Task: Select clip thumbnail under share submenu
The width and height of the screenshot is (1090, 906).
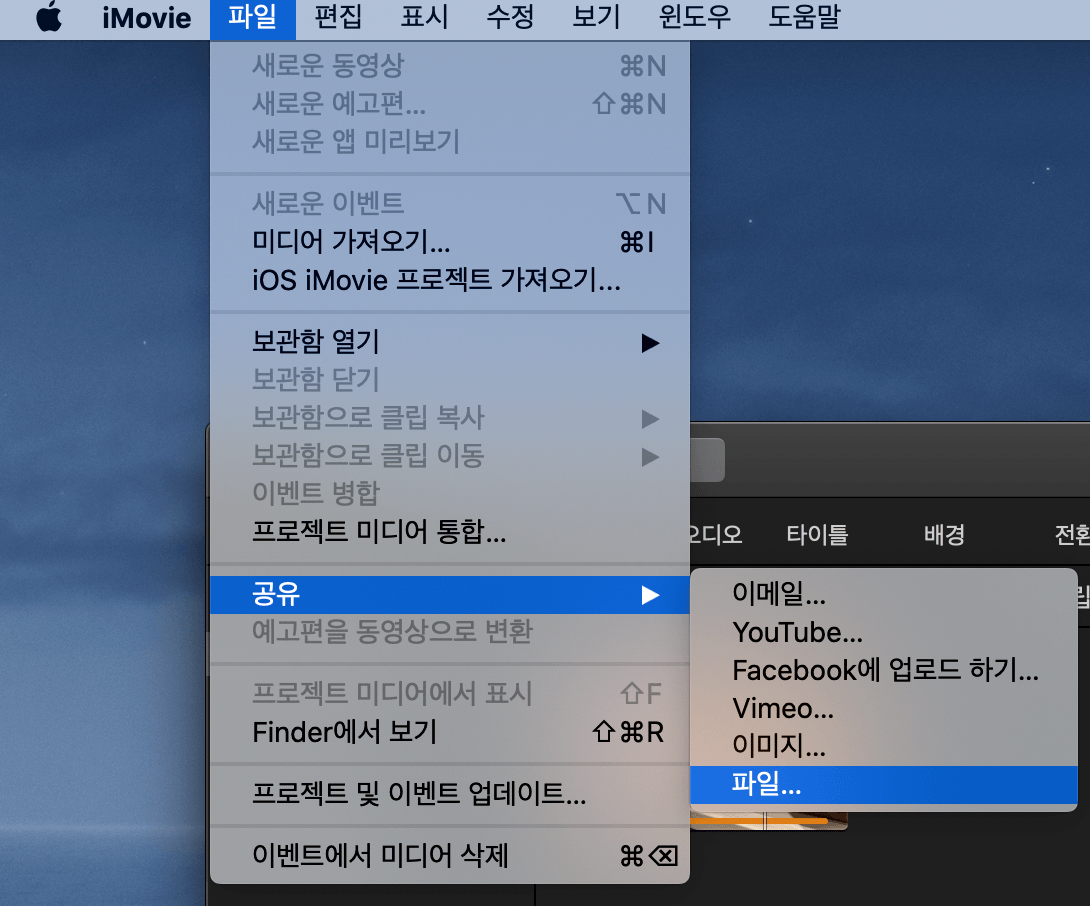Action: [769, 820]
